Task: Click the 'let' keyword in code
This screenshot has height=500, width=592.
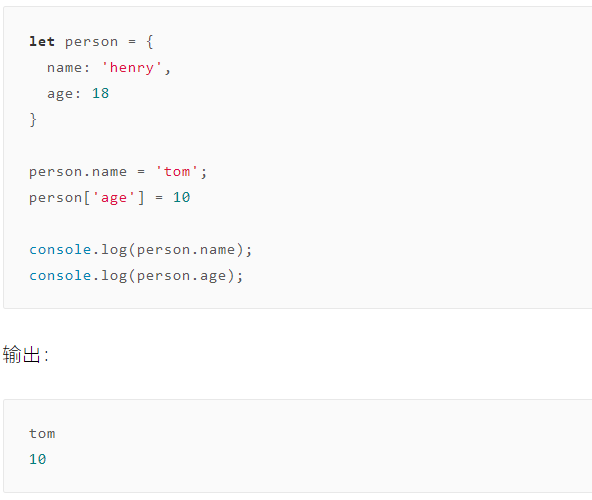Action: (x=42, y=41)
